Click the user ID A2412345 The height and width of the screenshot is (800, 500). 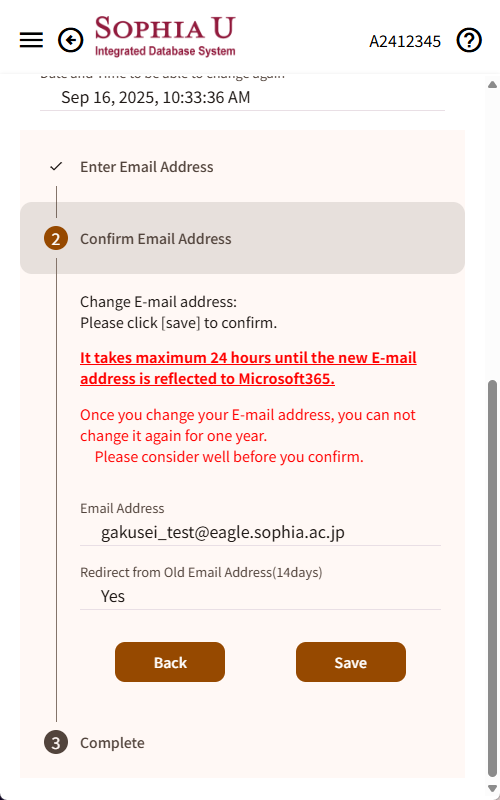click(x=405, y=41)
